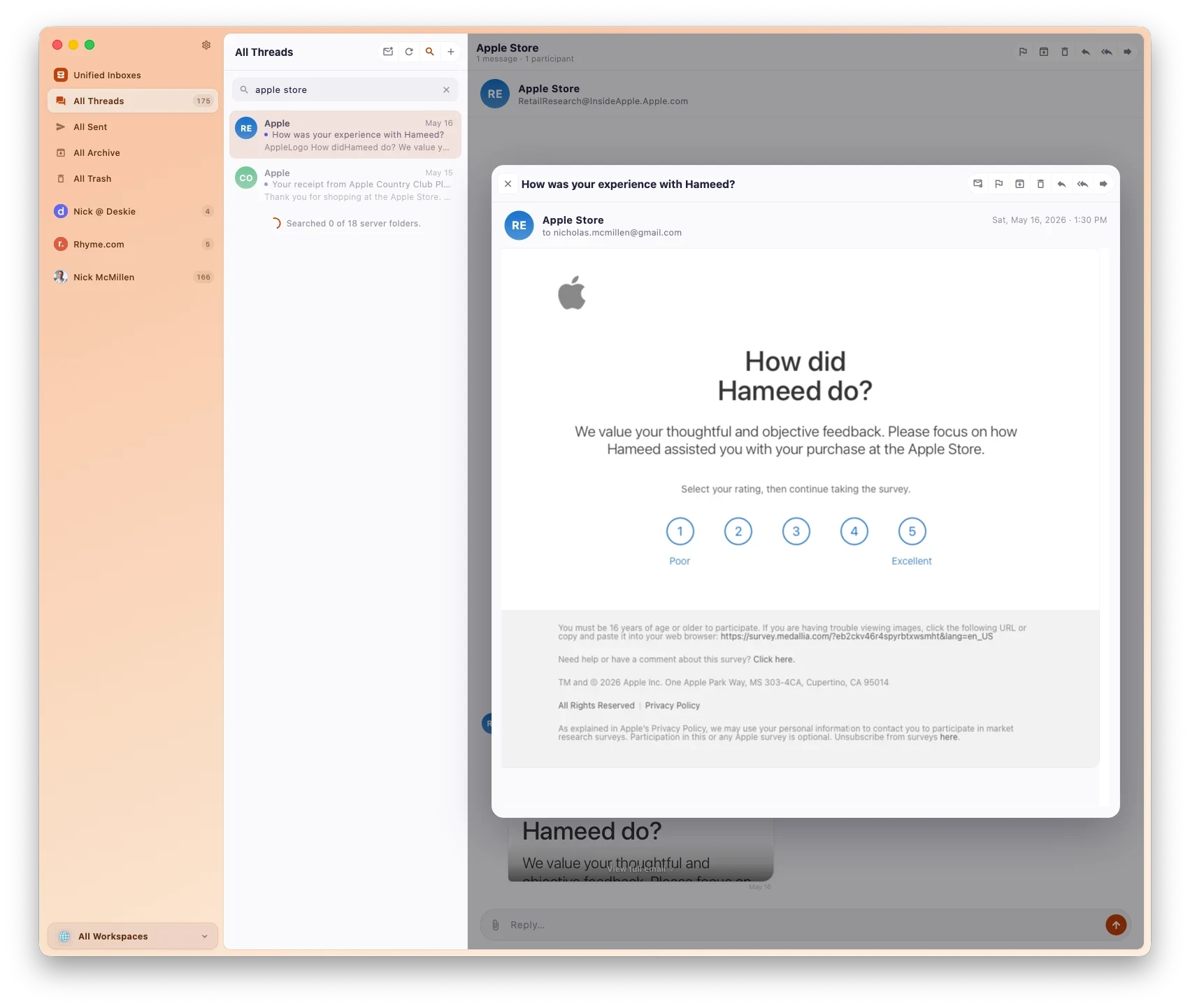Viewport: 1190px width, 1008px height.
Task: Click the 175 count badge on All Threads
Action: (203, 101)
